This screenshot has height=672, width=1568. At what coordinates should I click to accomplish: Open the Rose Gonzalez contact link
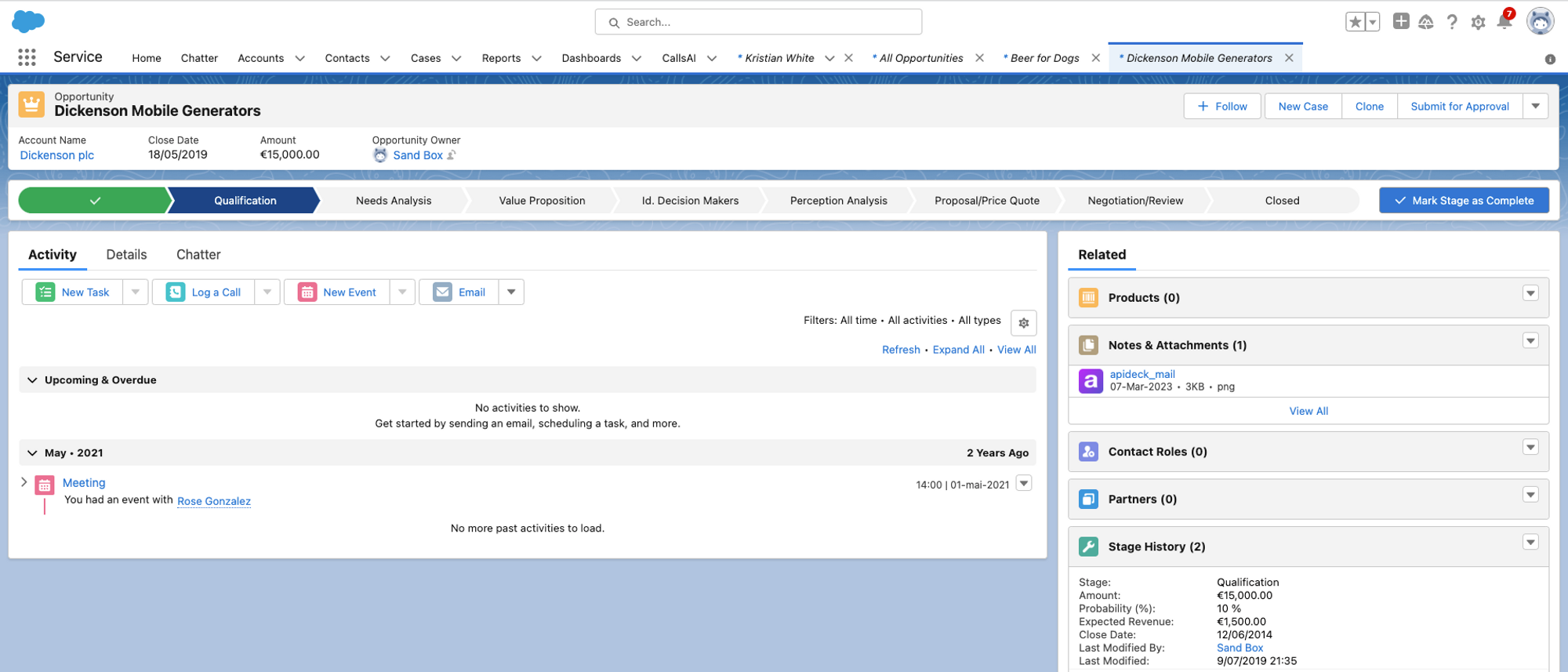tap(214, 501)
